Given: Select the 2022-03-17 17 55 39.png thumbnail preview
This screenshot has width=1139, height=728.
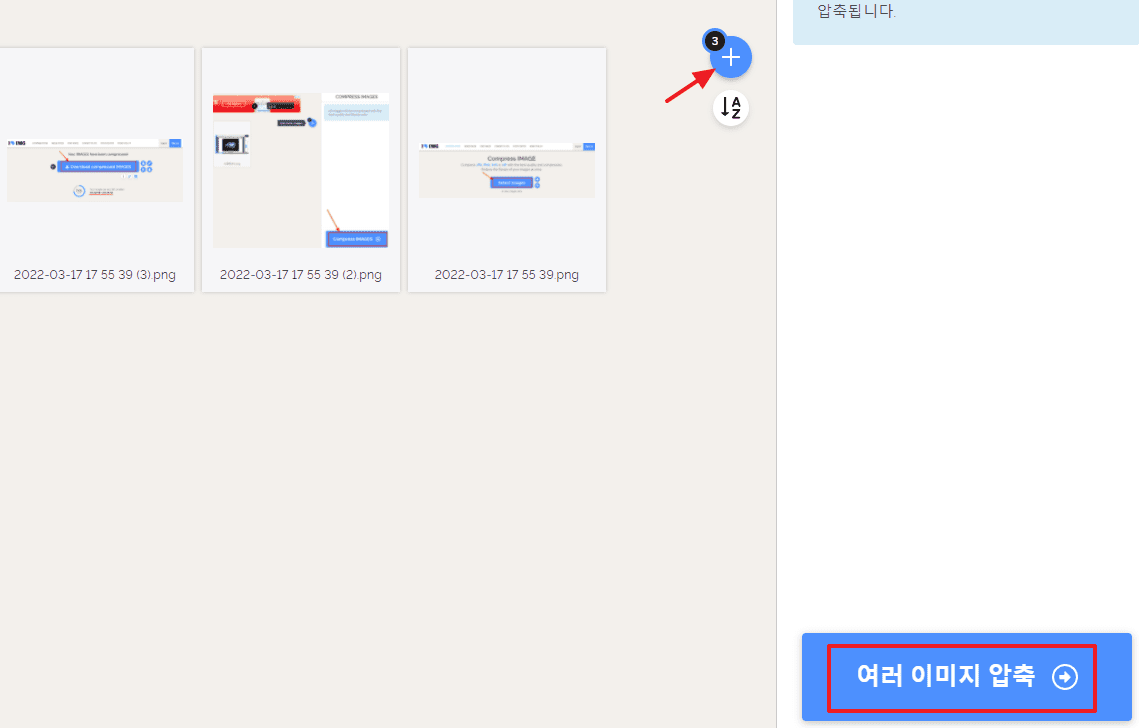Looking at the screenshot, I should pos(507,171).
